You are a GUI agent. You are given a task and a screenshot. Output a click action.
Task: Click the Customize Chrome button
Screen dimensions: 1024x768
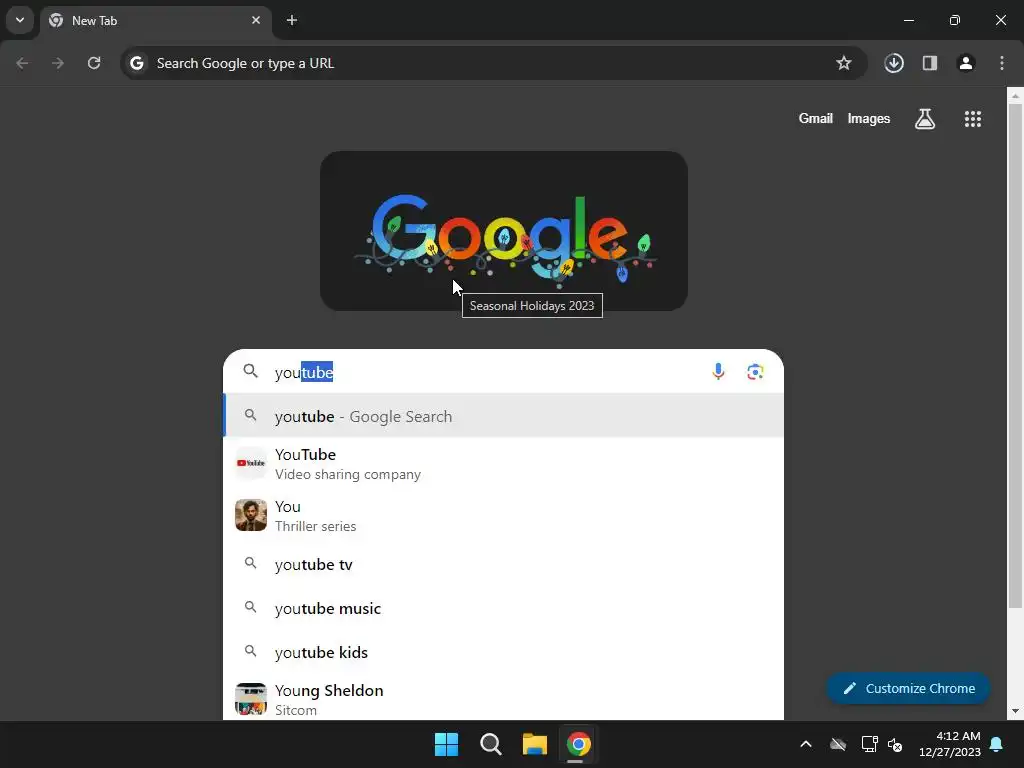908,688
